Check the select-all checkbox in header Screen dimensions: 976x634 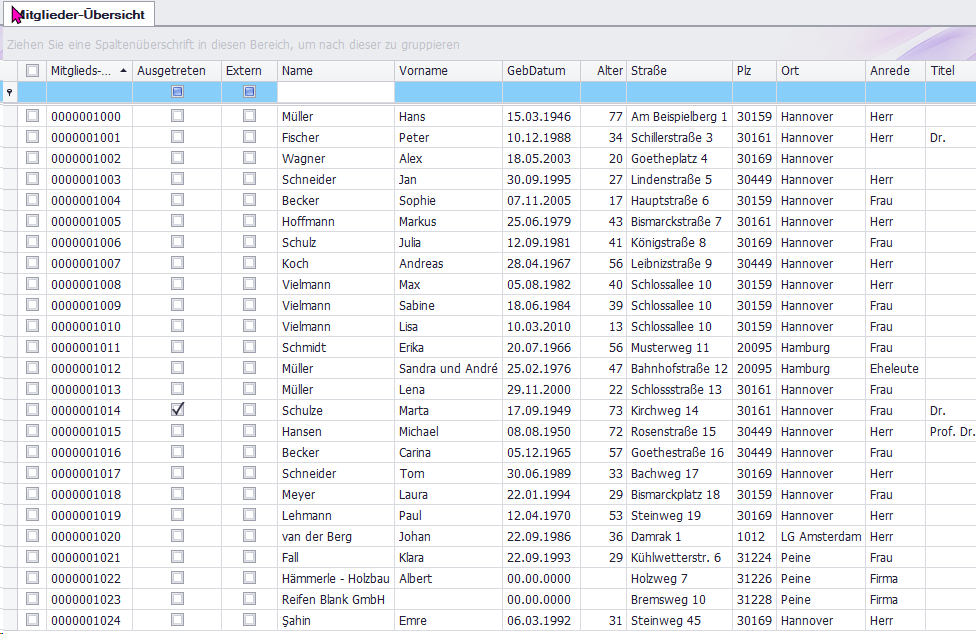pos(33,70)
